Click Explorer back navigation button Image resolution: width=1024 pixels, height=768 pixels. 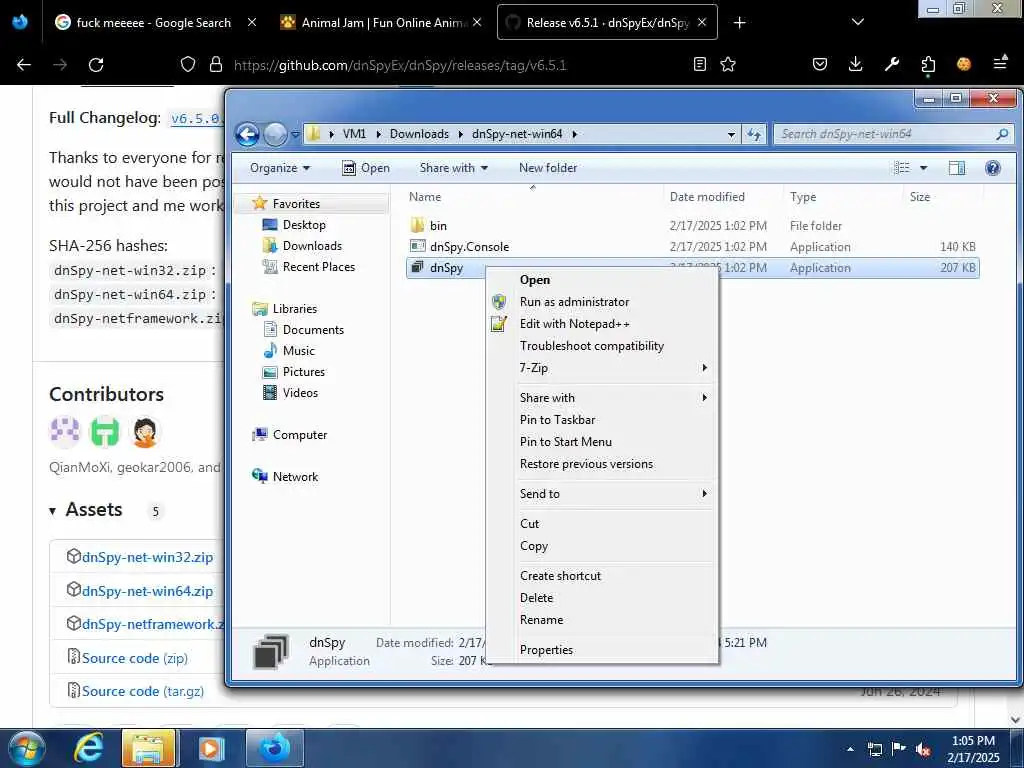[x=248, y=134]
